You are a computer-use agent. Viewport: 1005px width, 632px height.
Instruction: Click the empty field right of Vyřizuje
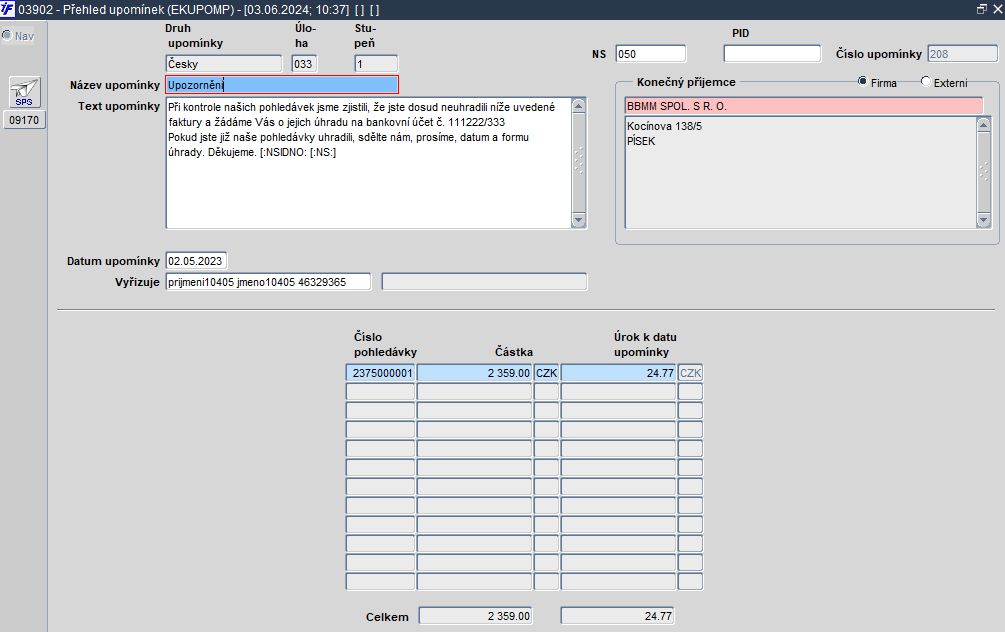tap(484, 281)
